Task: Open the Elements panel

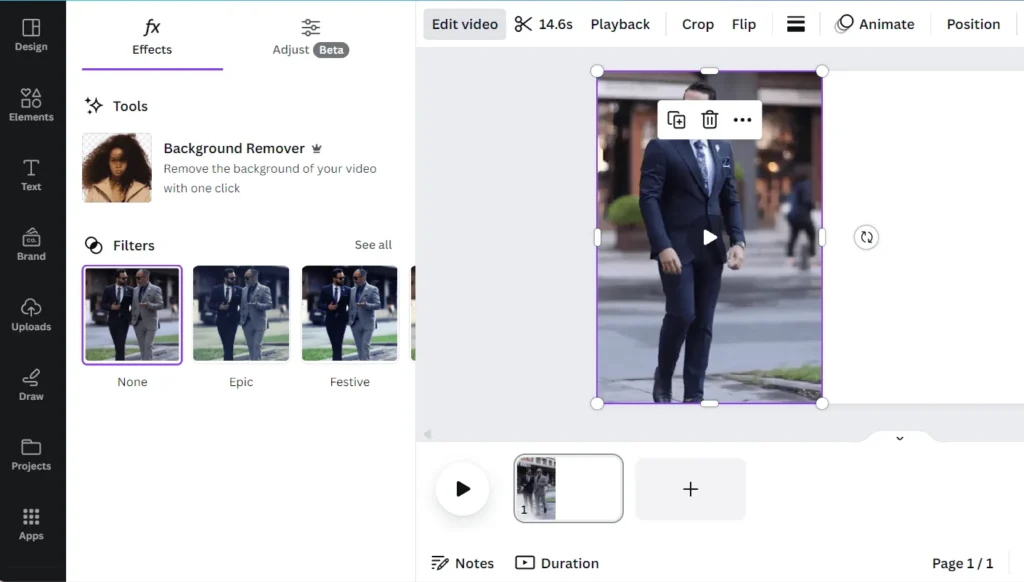Action: point(31,106)
